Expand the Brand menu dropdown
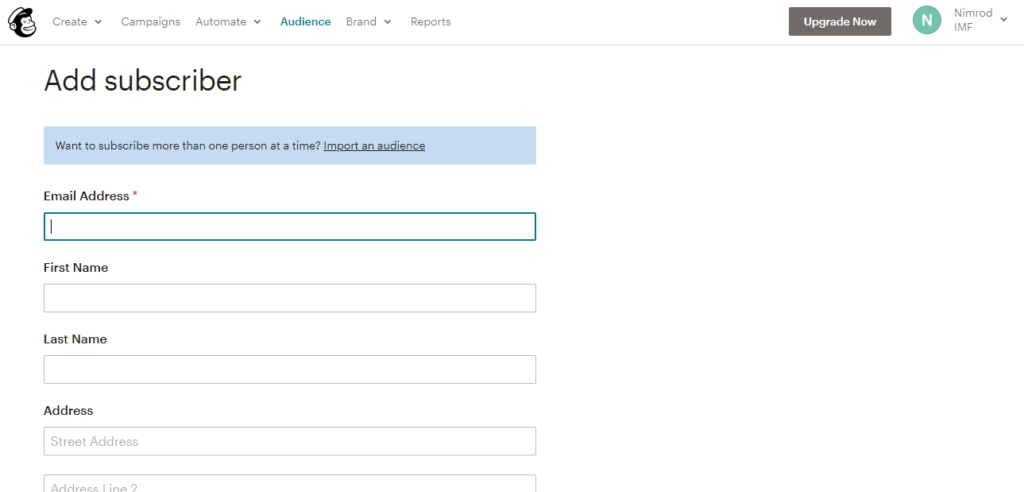 369,22
